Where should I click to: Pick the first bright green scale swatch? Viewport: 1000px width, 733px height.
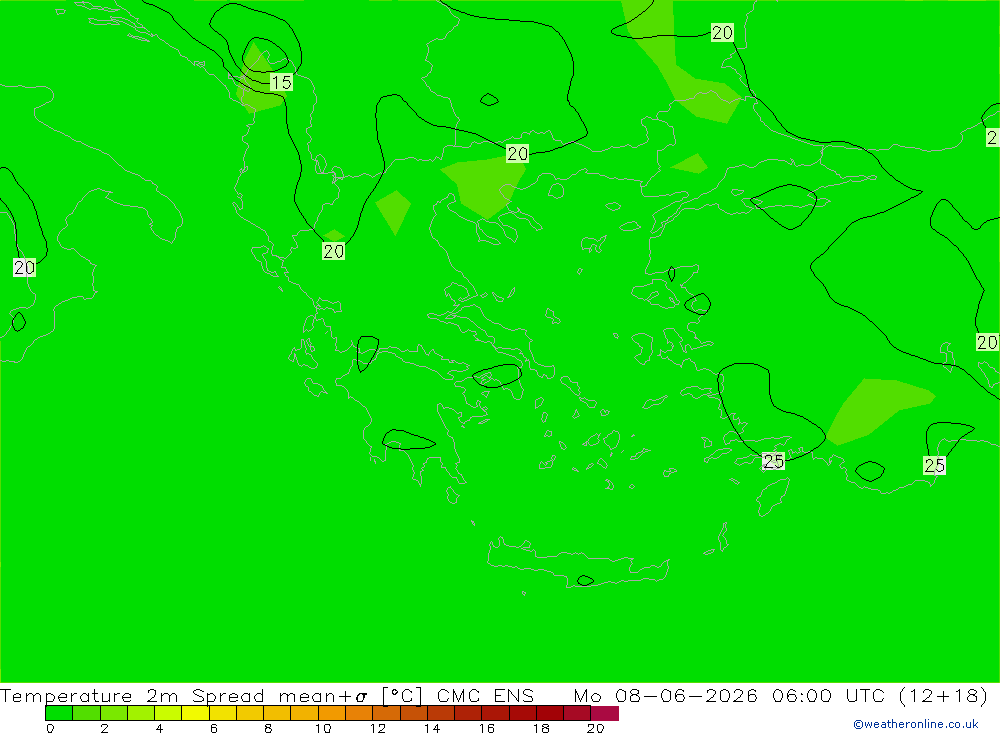point(59,713)
